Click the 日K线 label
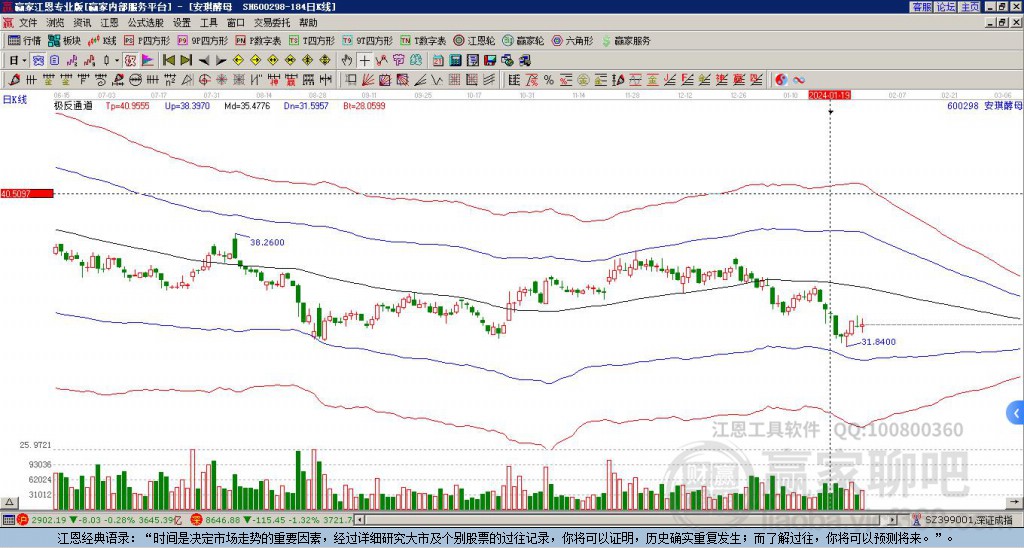 (14, 100)
